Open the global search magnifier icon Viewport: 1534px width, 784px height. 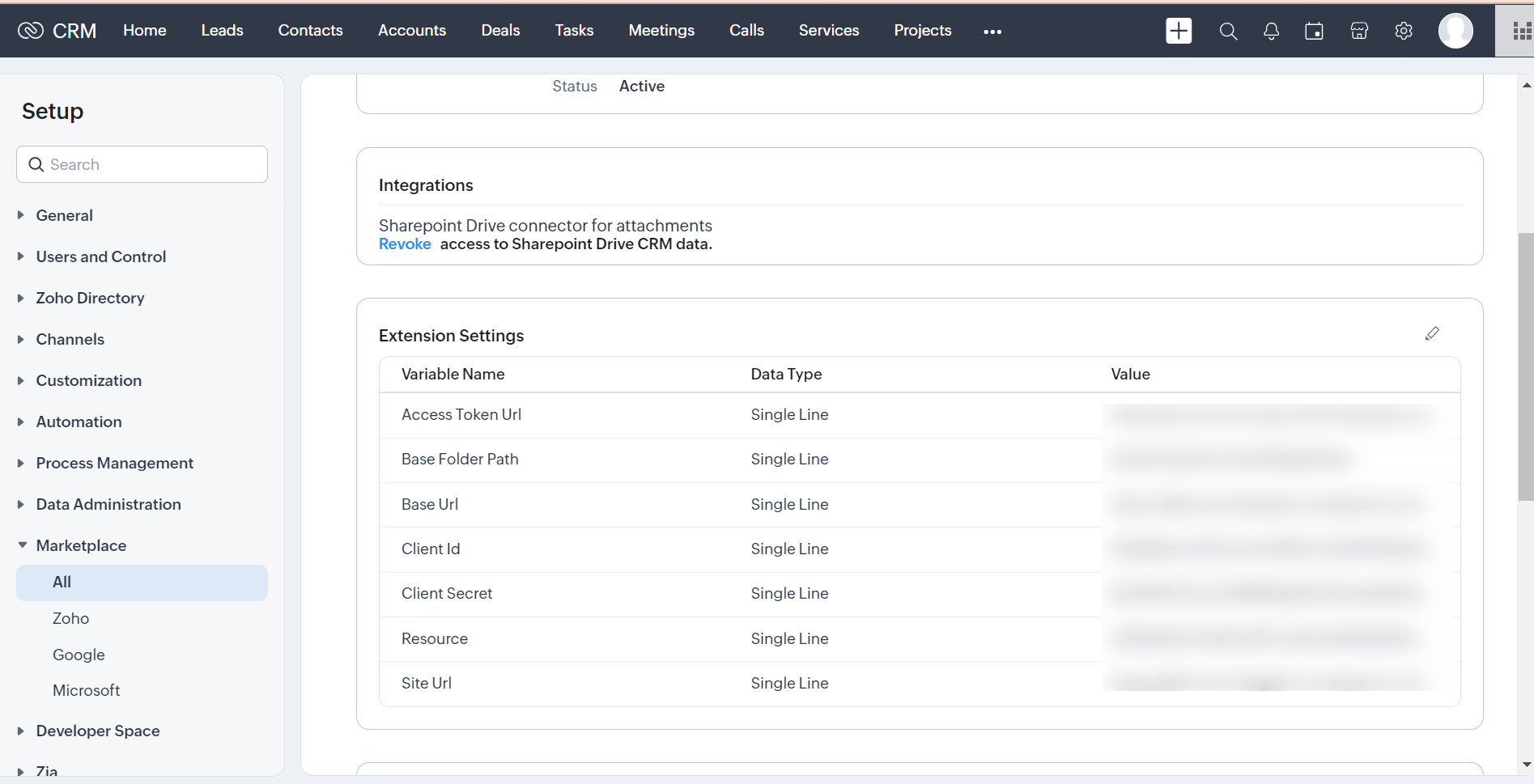pos(1228,31)
